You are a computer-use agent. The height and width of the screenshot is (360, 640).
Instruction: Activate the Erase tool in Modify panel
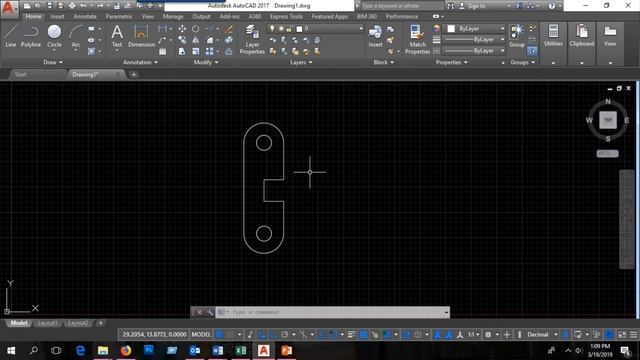(229, 29)
